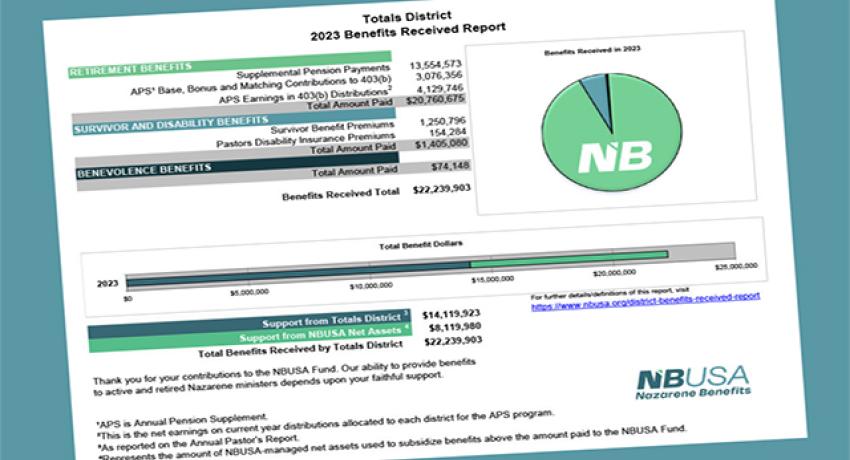Click 'APS Earnings in 403(b) Distributions' label
Image resolution: width=850 pixels, height=460 pixels.
[305, 95]
